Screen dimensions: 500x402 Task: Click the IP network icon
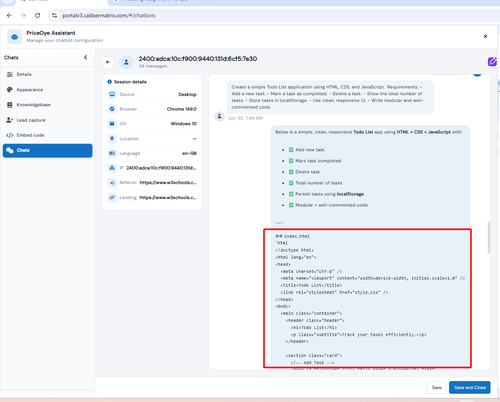pyautogui.click(x=112, y=168)
